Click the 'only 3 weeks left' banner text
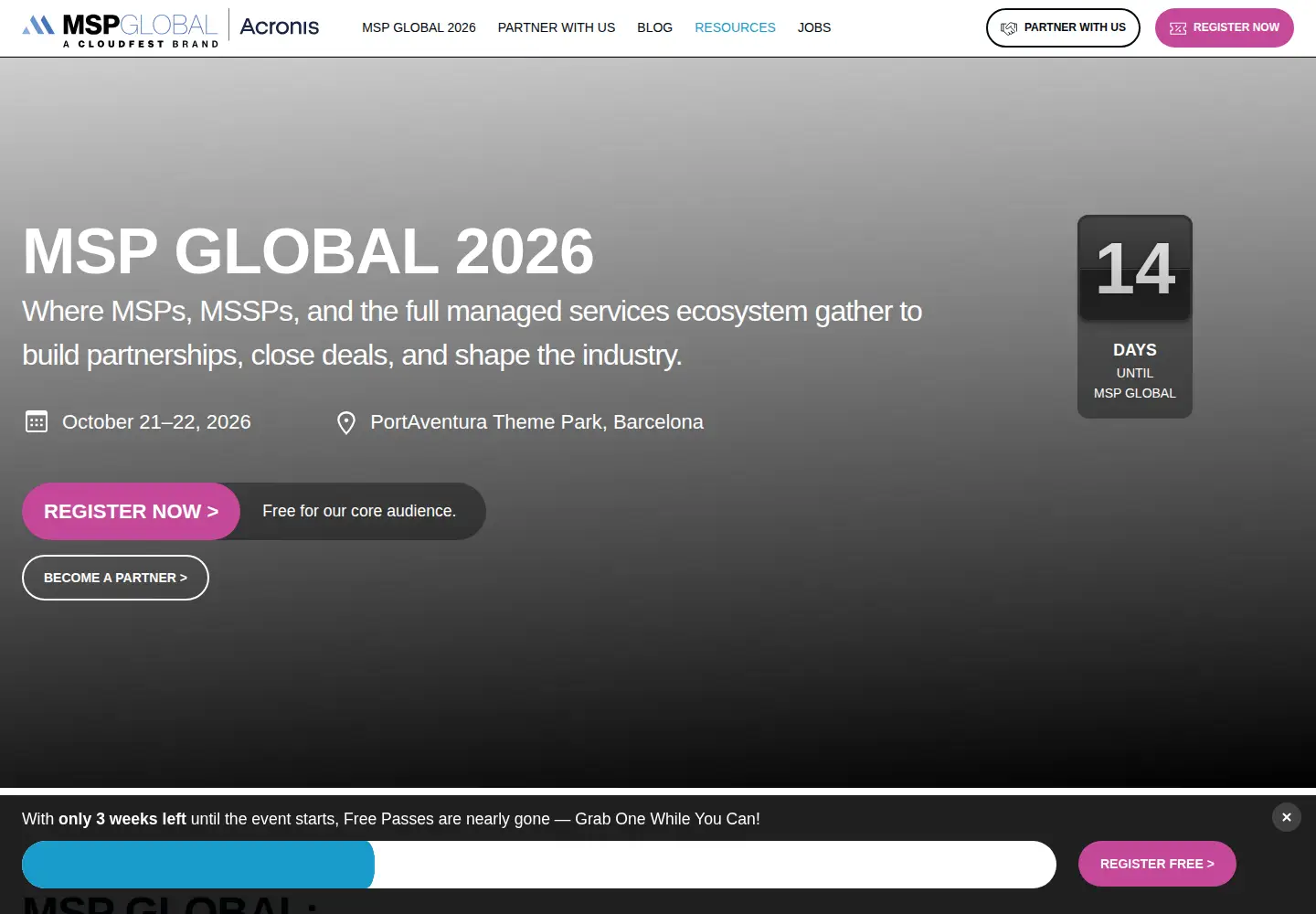The height and width of the screenshot is (914, 1316). click(122, 819)
